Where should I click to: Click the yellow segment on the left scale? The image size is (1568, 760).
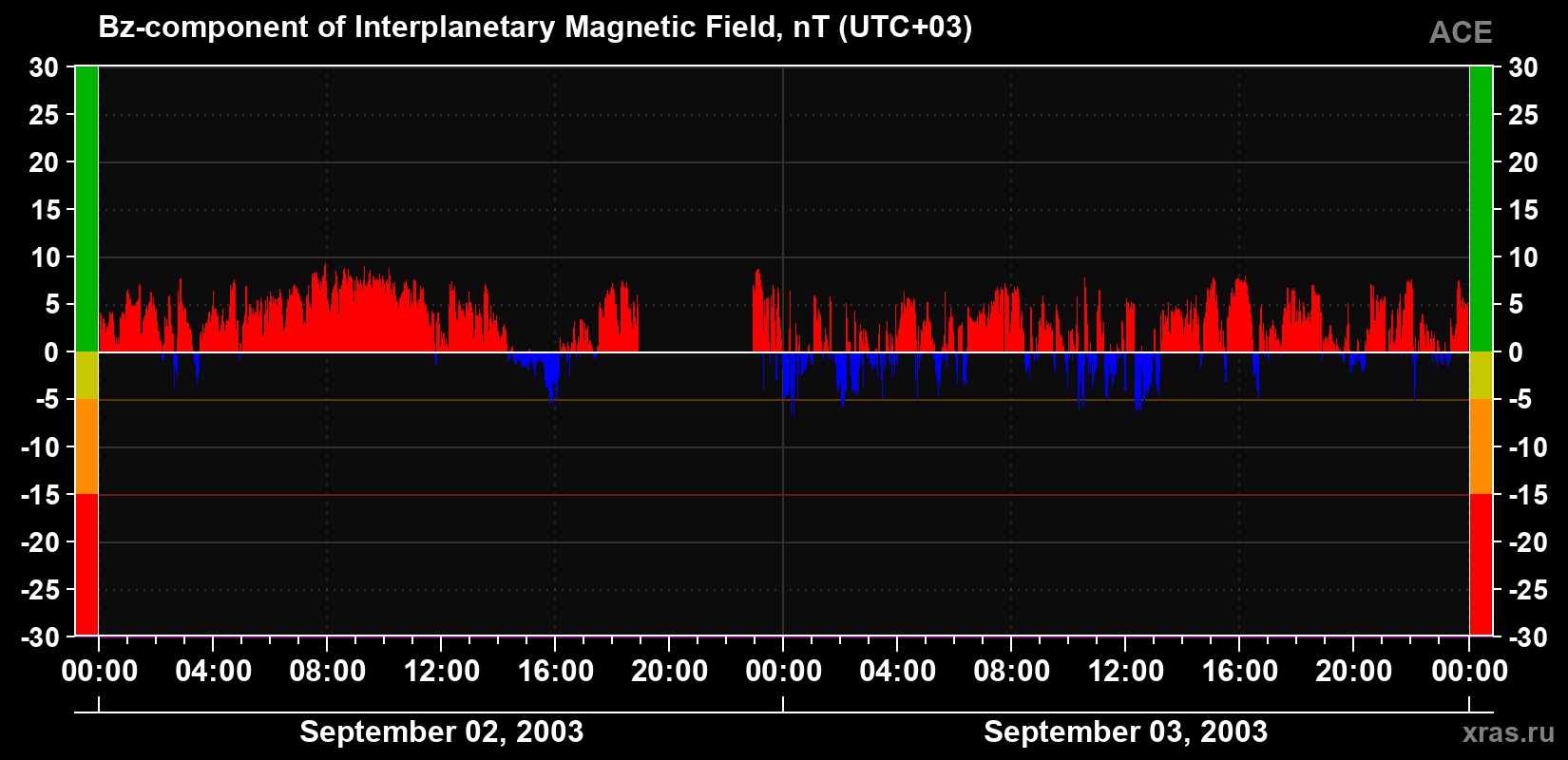click(86, 375)
